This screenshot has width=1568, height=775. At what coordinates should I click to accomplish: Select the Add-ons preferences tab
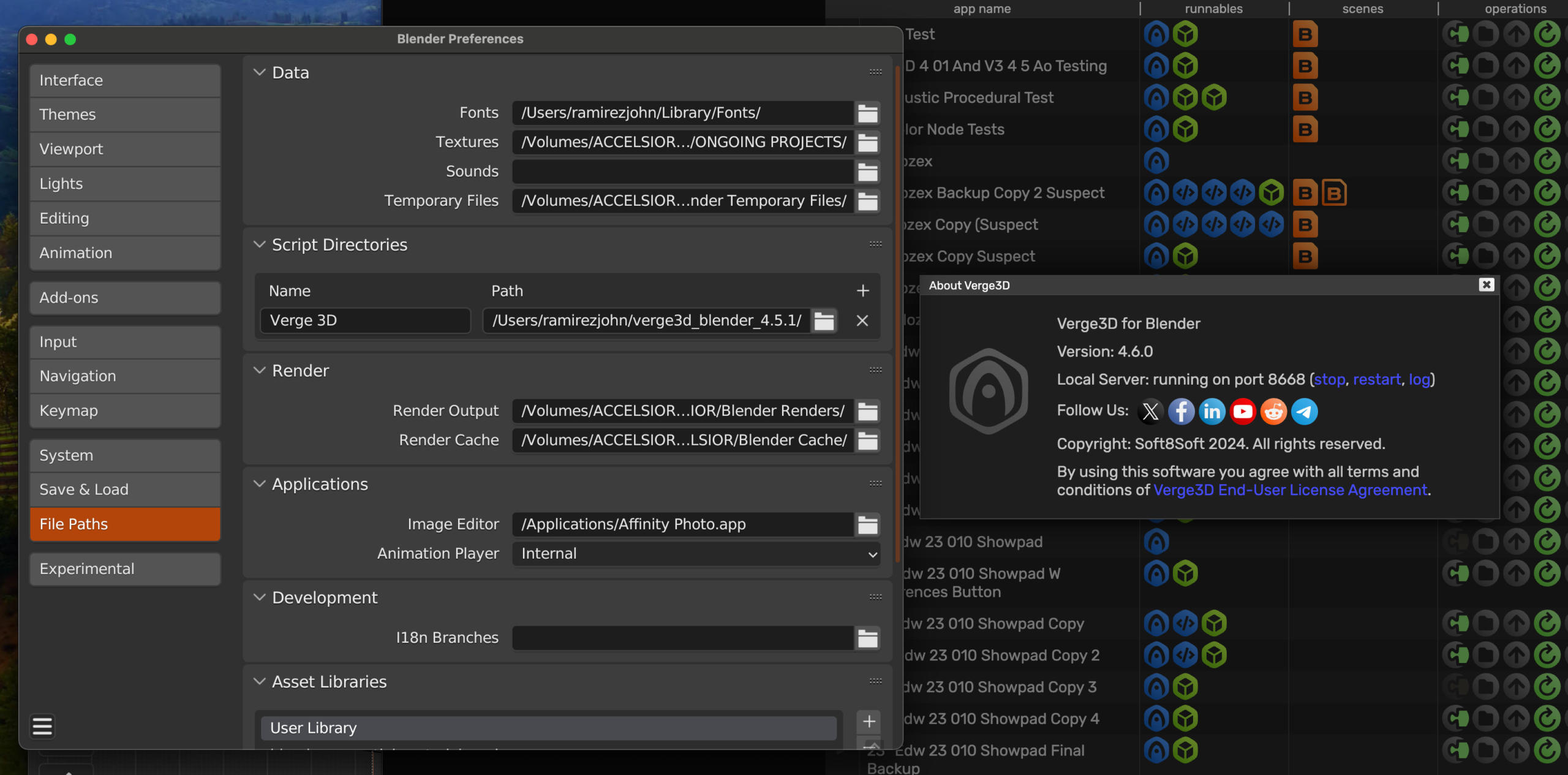click(125, 298)
